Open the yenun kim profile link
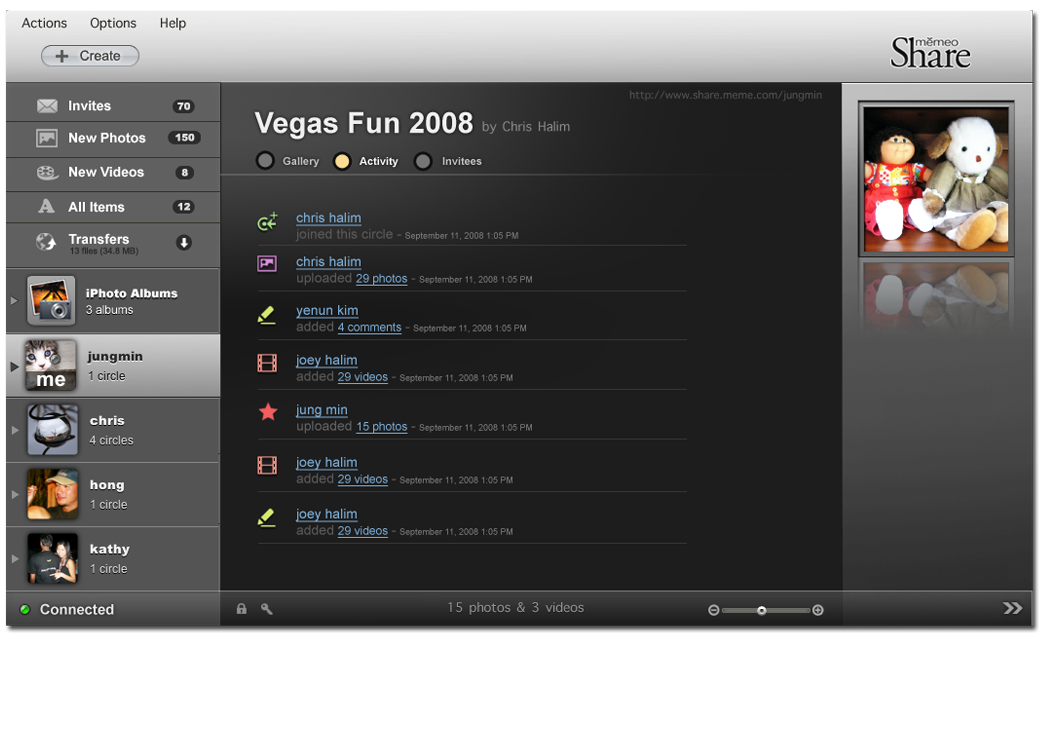This screenshot has width=1044, height=745. (x=326, y=311)
